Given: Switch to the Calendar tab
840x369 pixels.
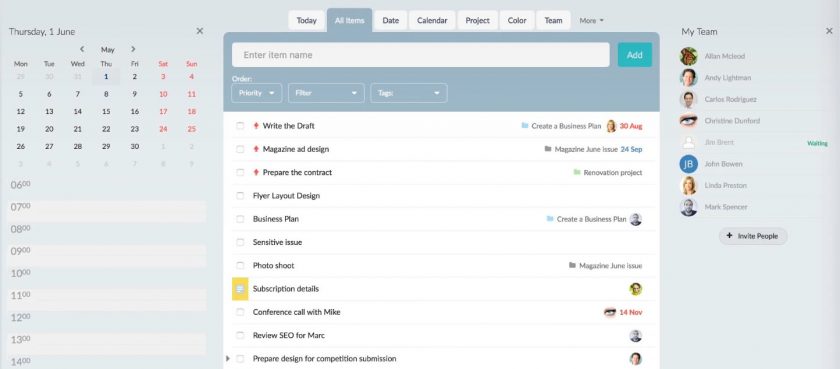Looking at the screenshot, I should [x=432, y=20].
